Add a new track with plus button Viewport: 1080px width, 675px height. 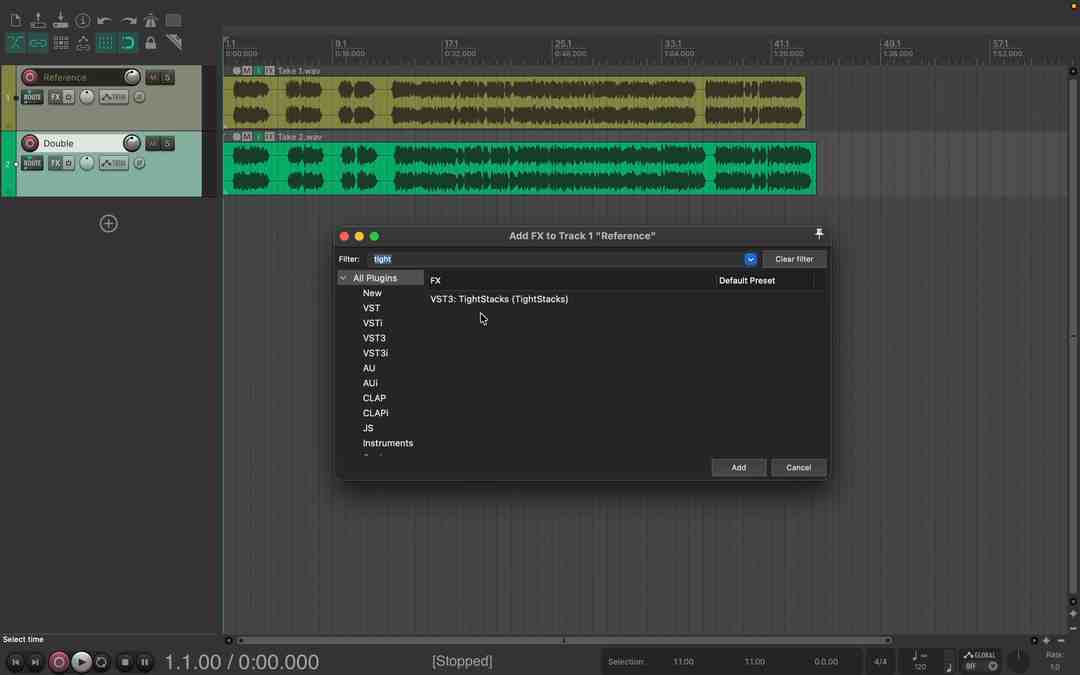108,223
